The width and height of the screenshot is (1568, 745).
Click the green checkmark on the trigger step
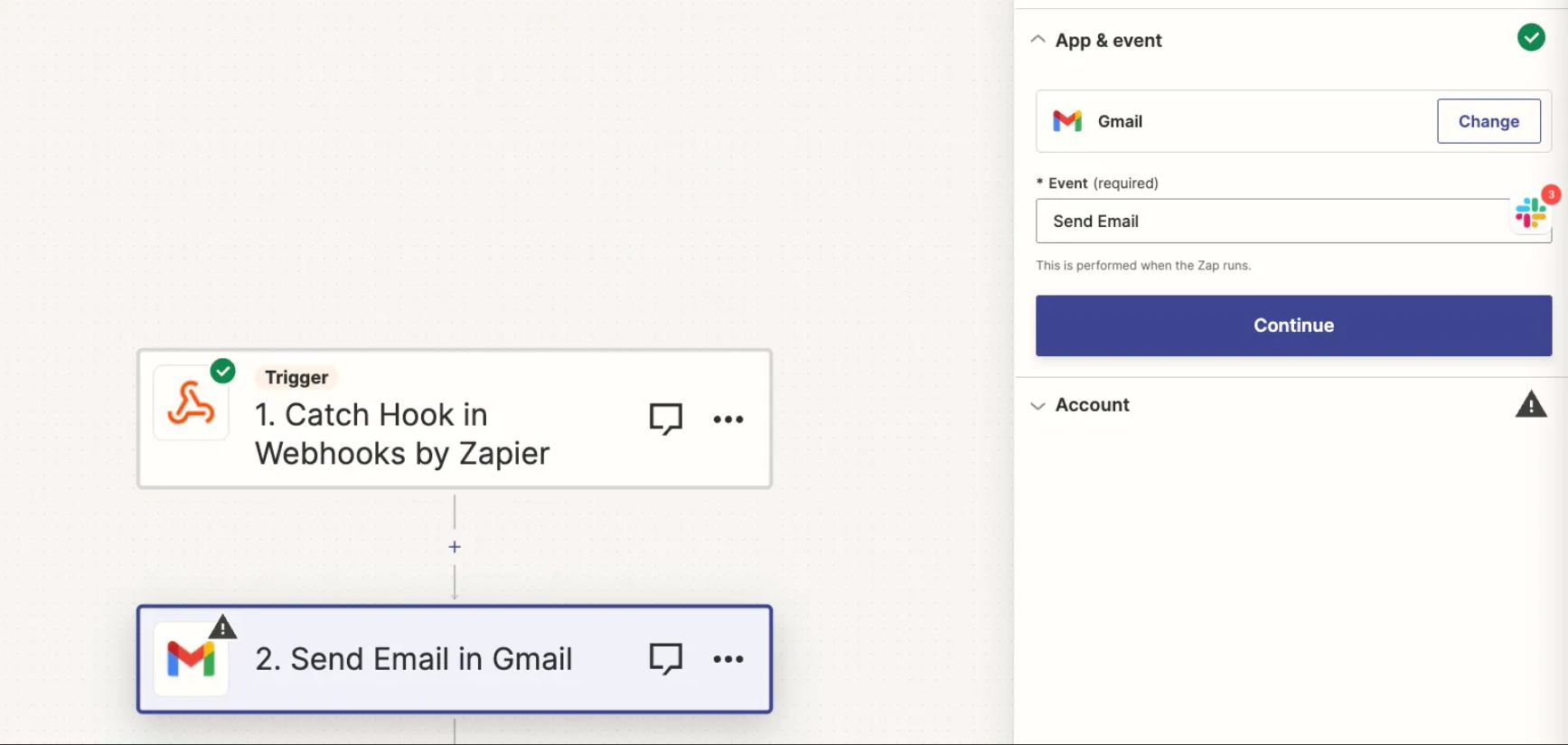coord(222,371)
